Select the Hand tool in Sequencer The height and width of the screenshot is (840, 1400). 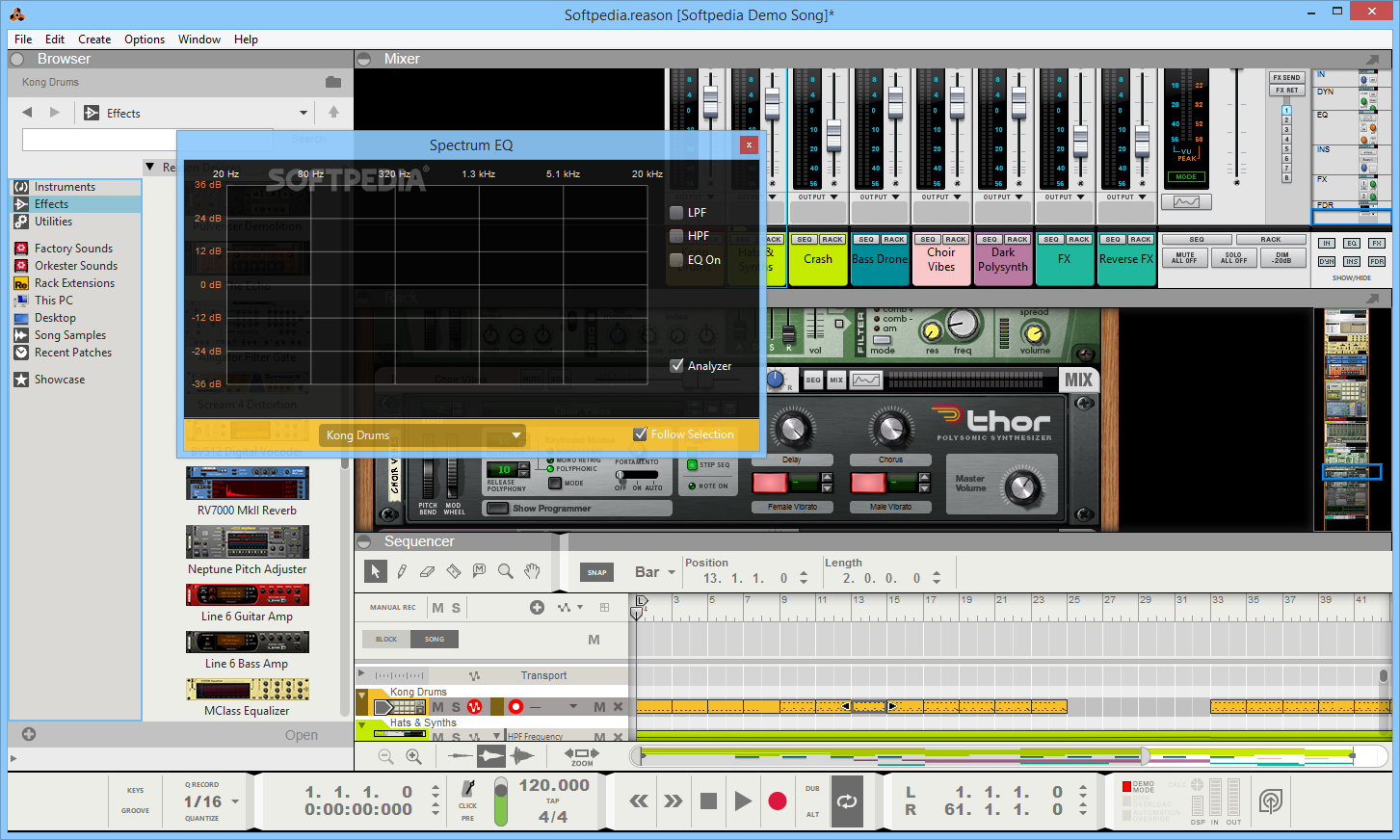click(532, 571)
